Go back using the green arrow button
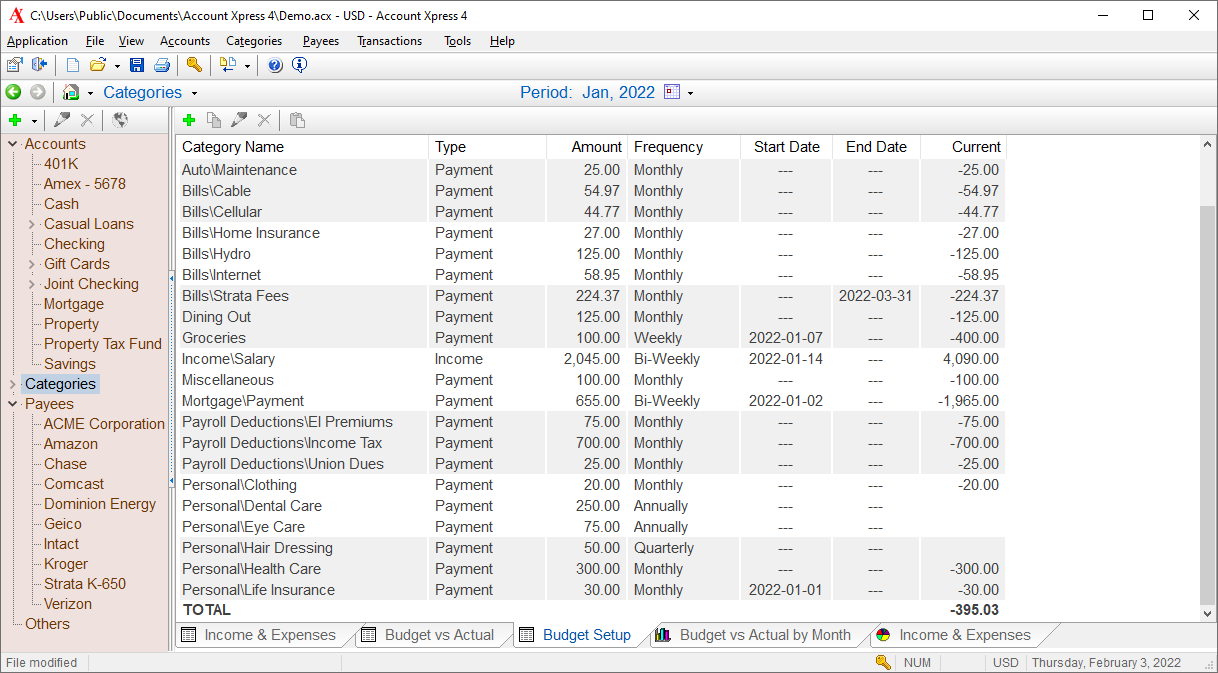 [x=13, y=92]
